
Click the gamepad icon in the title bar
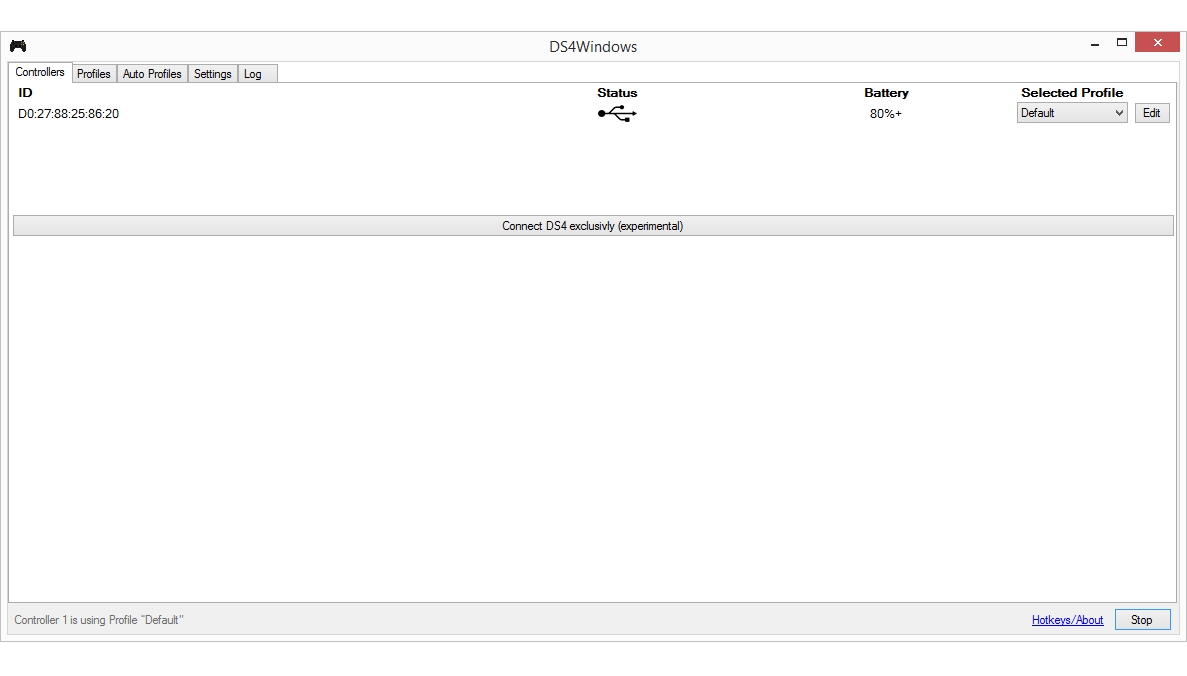(x=16, y=46)
